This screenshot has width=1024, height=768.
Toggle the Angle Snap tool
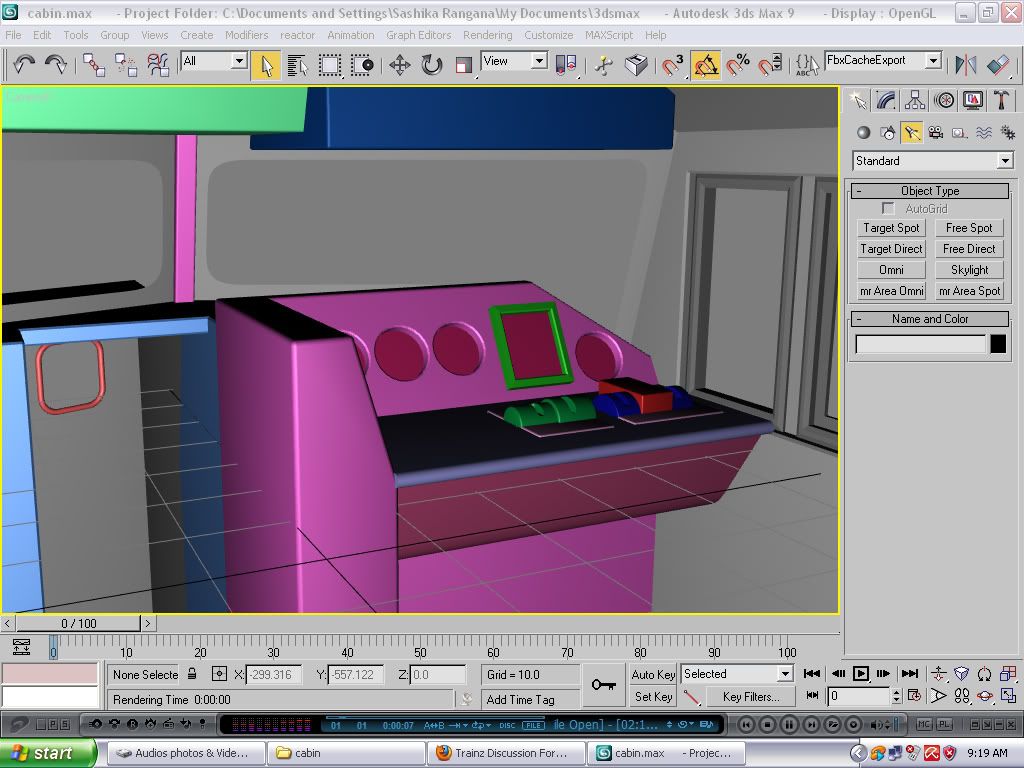[x=706, y=65]
